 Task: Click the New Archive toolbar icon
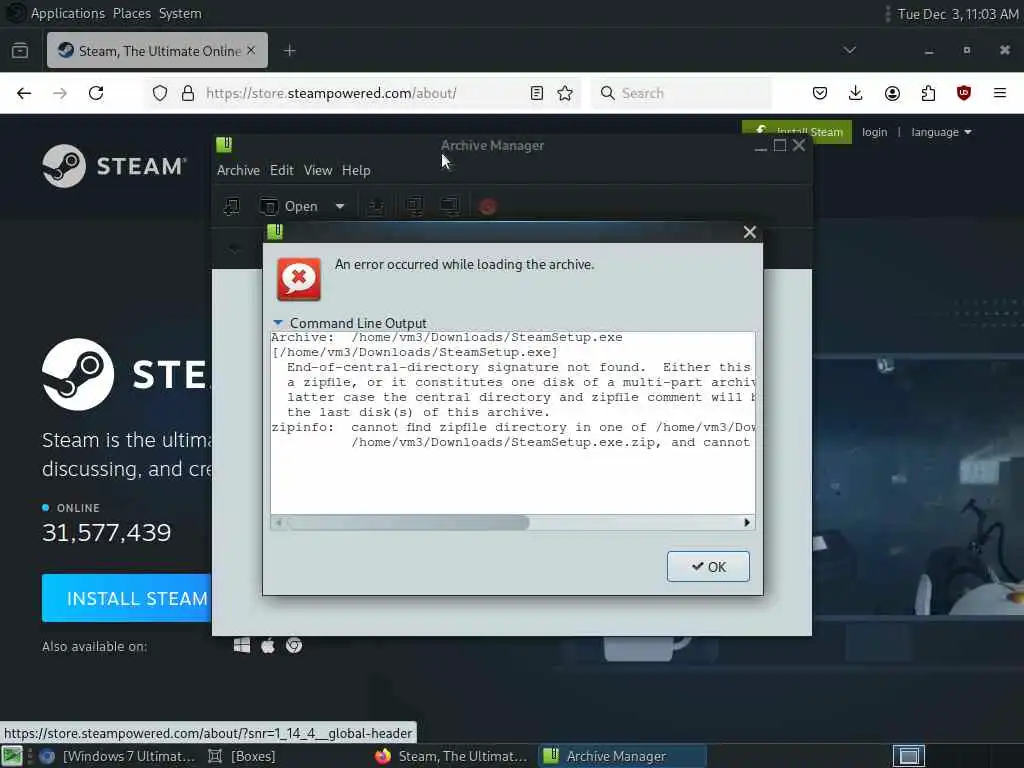click(x=231, y=206)
